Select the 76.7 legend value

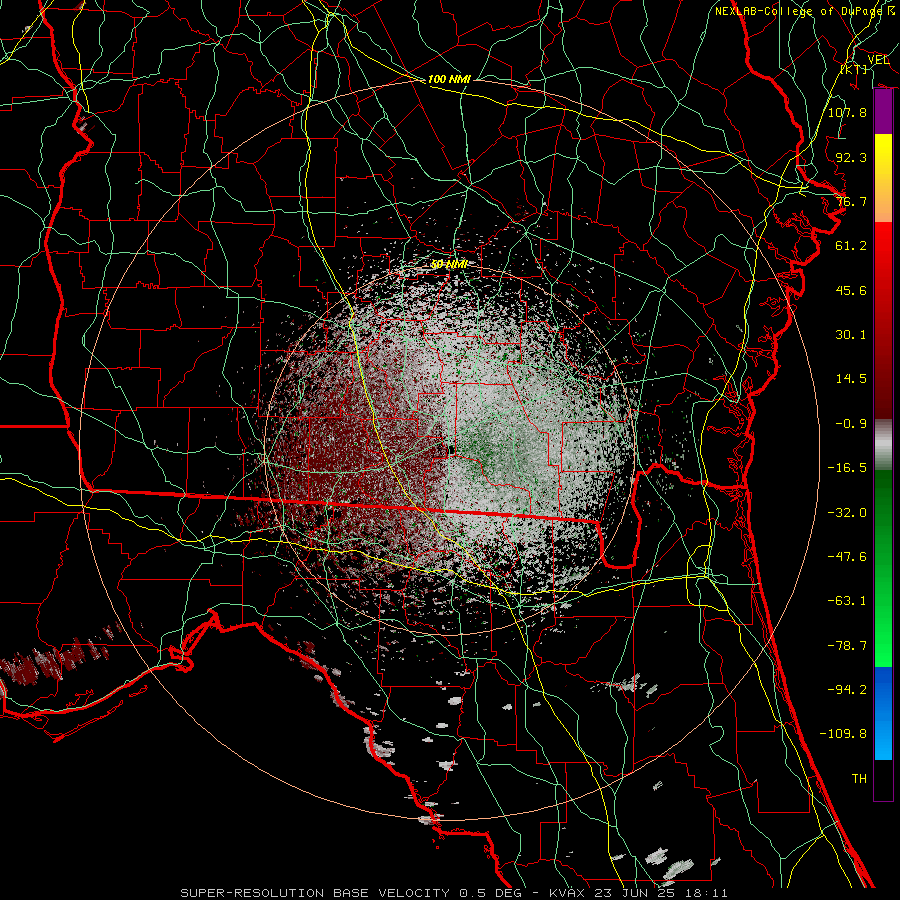851,201
